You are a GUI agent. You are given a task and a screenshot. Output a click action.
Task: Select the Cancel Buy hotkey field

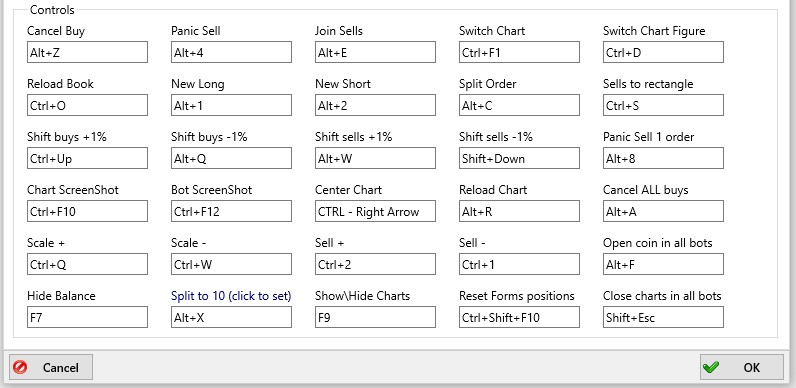click(87, 52)
